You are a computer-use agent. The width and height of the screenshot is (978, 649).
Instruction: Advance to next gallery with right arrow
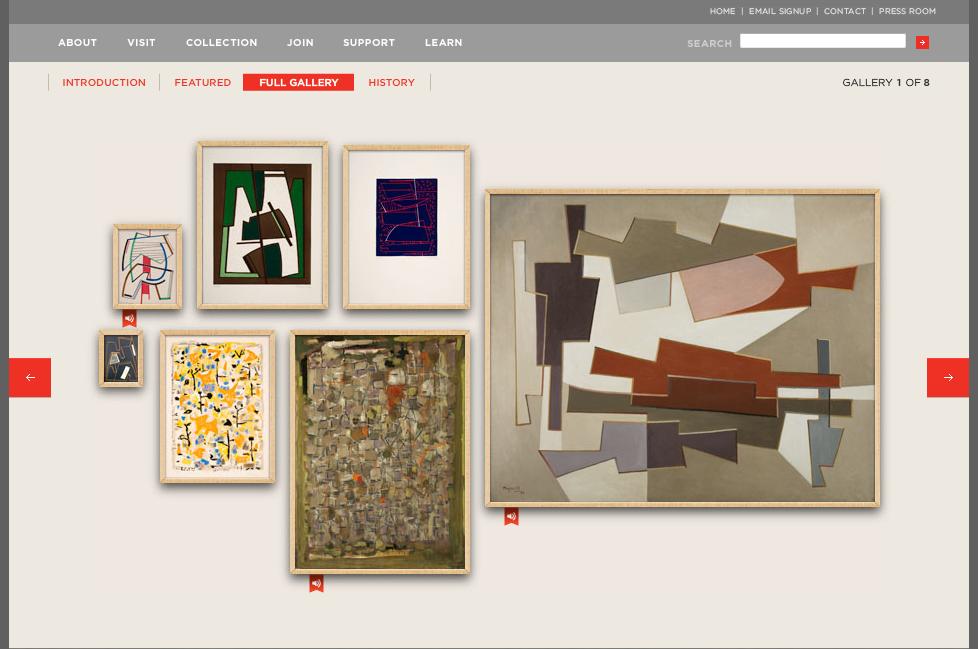pos(947,377)
